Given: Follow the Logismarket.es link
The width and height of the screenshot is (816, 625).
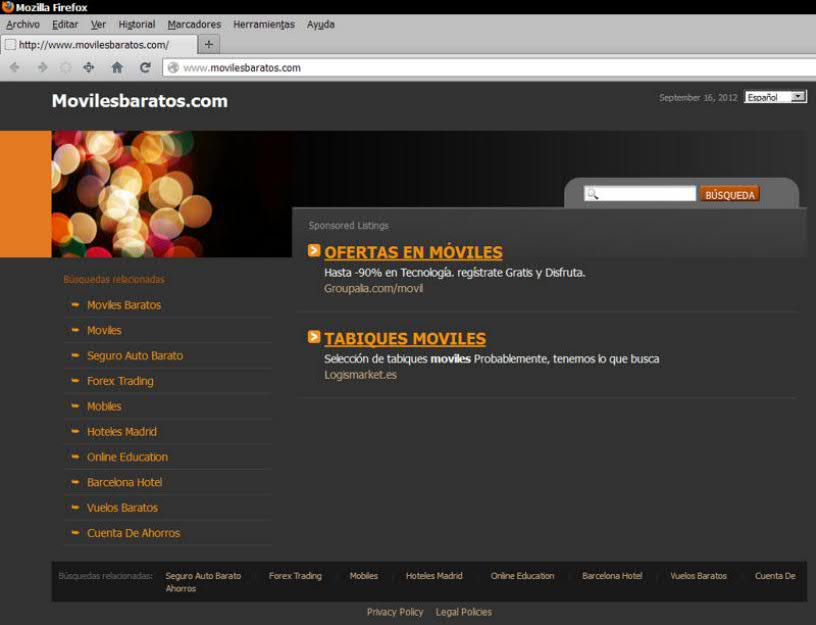Looking at the screenshot, I should [x=360, y=375].
